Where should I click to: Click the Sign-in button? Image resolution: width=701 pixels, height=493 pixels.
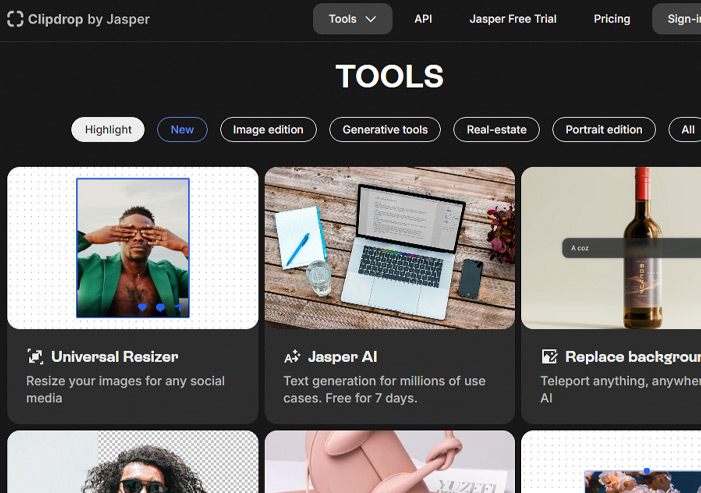point(677,19)
